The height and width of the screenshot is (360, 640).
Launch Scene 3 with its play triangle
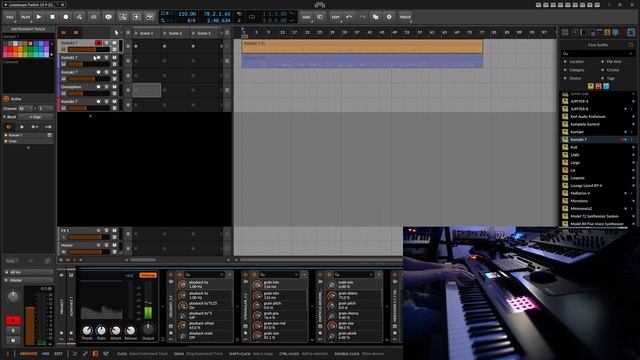click(193, 33)
